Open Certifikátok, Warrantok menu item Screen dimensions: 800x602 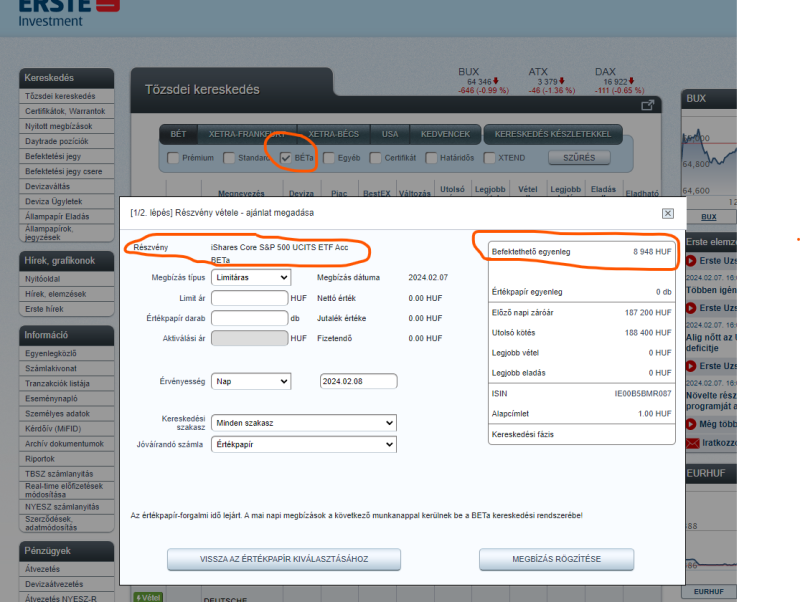pos(66,111)
